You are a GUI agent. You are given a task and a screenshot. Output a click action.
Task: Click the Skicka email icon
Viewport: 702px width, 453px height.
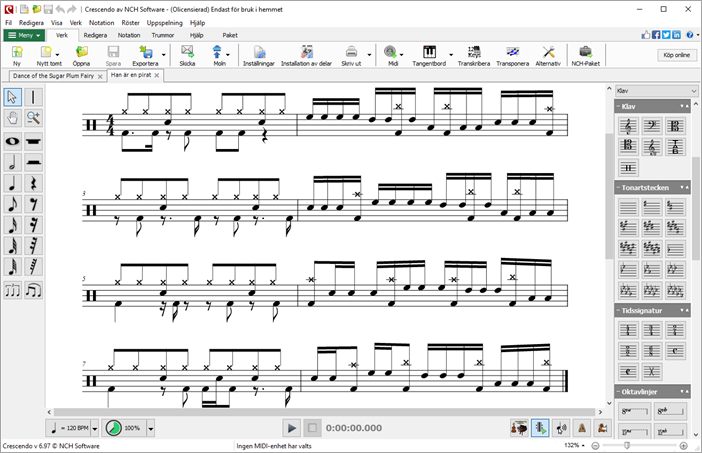point(187,56)
